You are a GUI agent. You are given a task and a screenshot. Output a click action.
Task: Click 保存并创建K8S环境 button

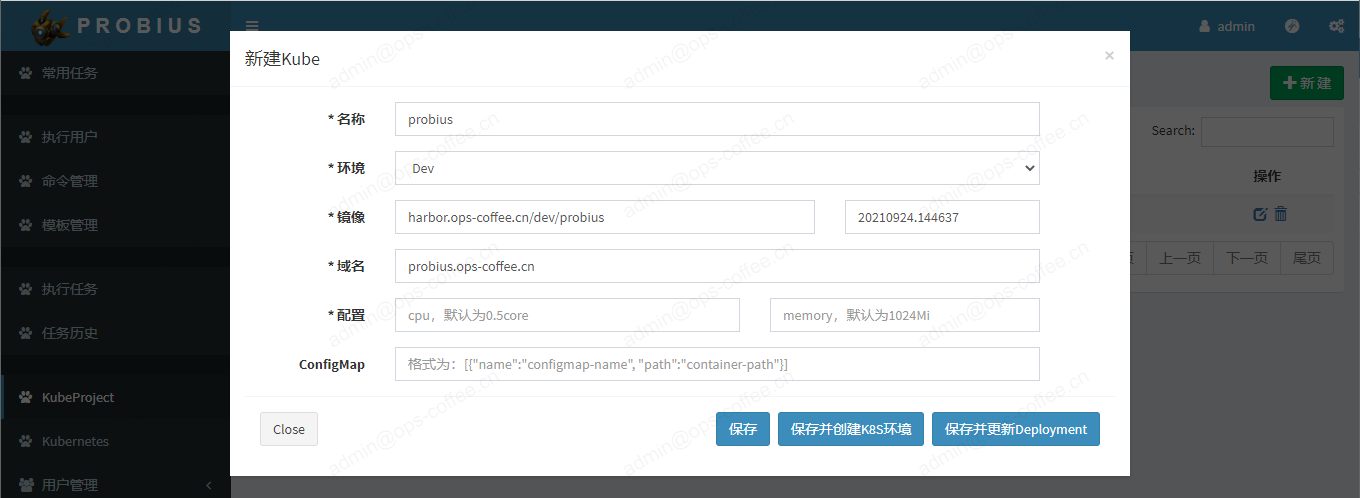(850, 429)
